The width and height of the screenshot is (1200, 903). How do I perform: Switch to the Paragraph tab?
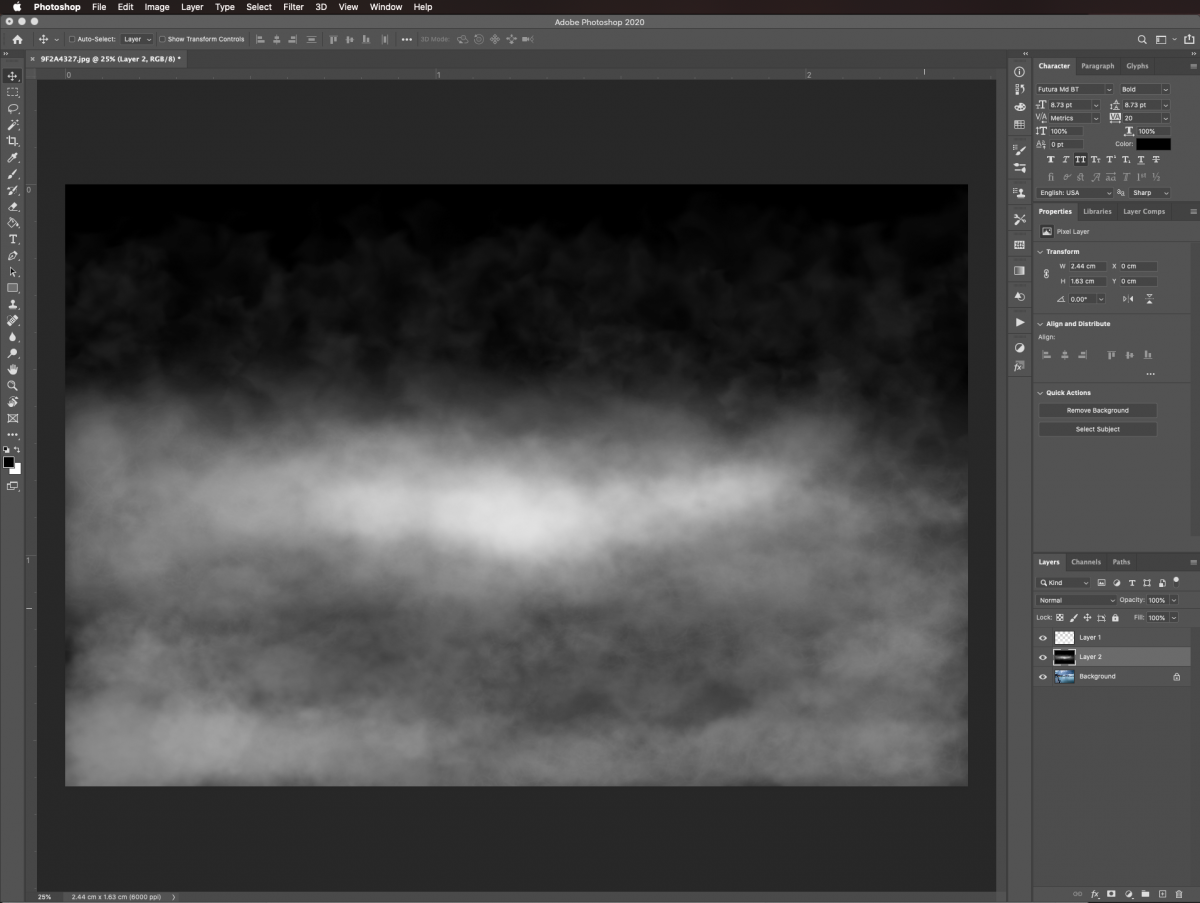click(1097, 66)
